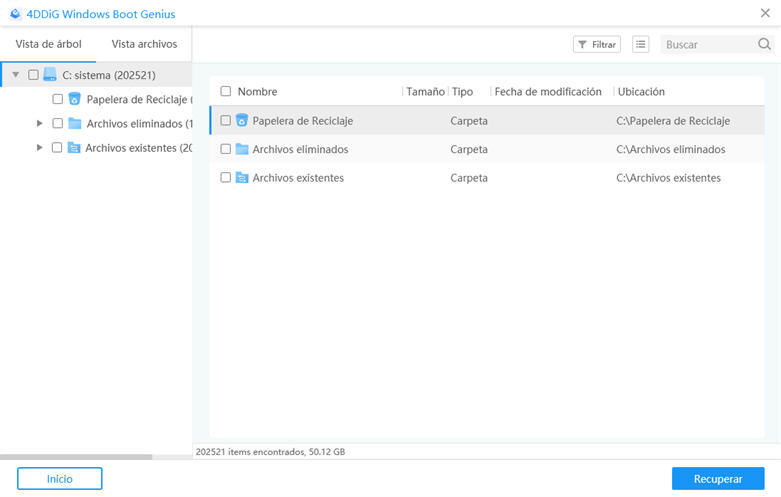Open the Filtrar filter button
781x497 pixels.
(x=597, y=44)
